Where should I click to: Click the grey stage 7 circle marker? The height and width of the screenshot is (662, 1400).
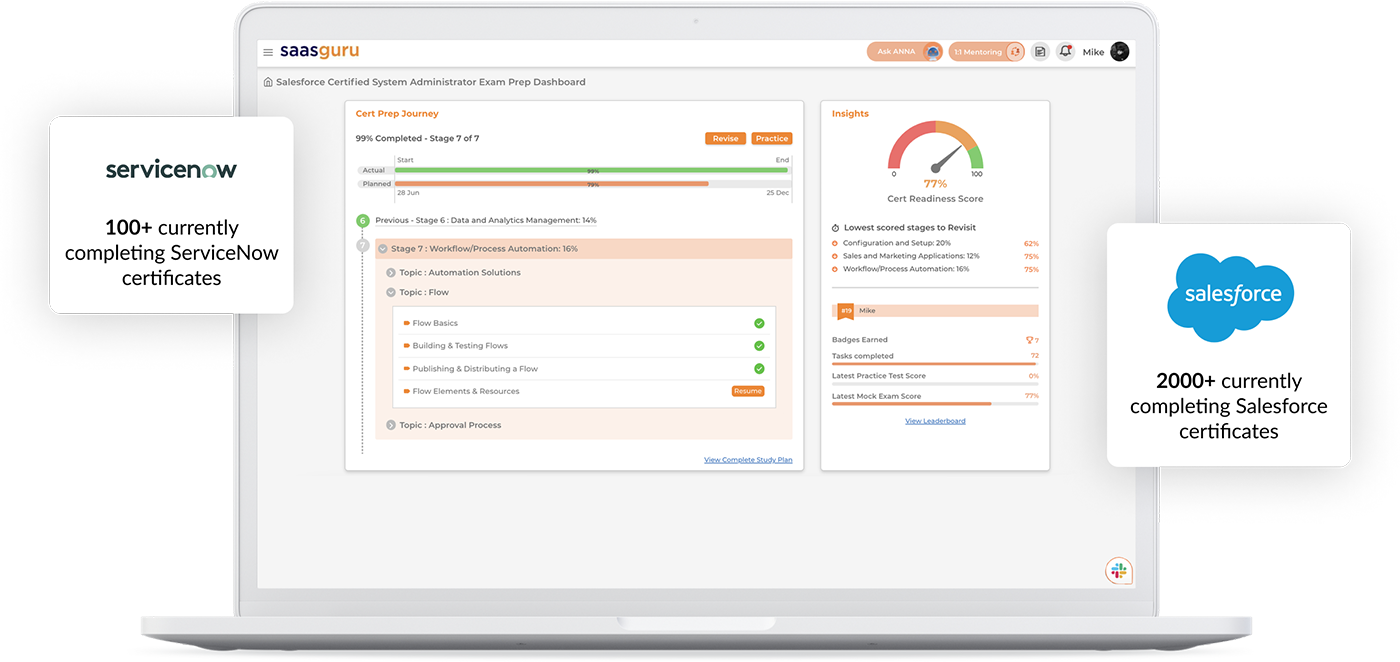(x=363, y=246)
